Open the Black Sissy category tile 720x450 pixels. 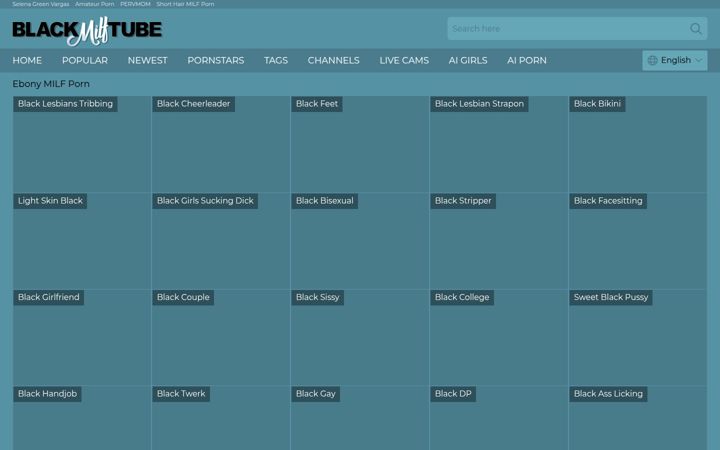[x=360, y=337]
